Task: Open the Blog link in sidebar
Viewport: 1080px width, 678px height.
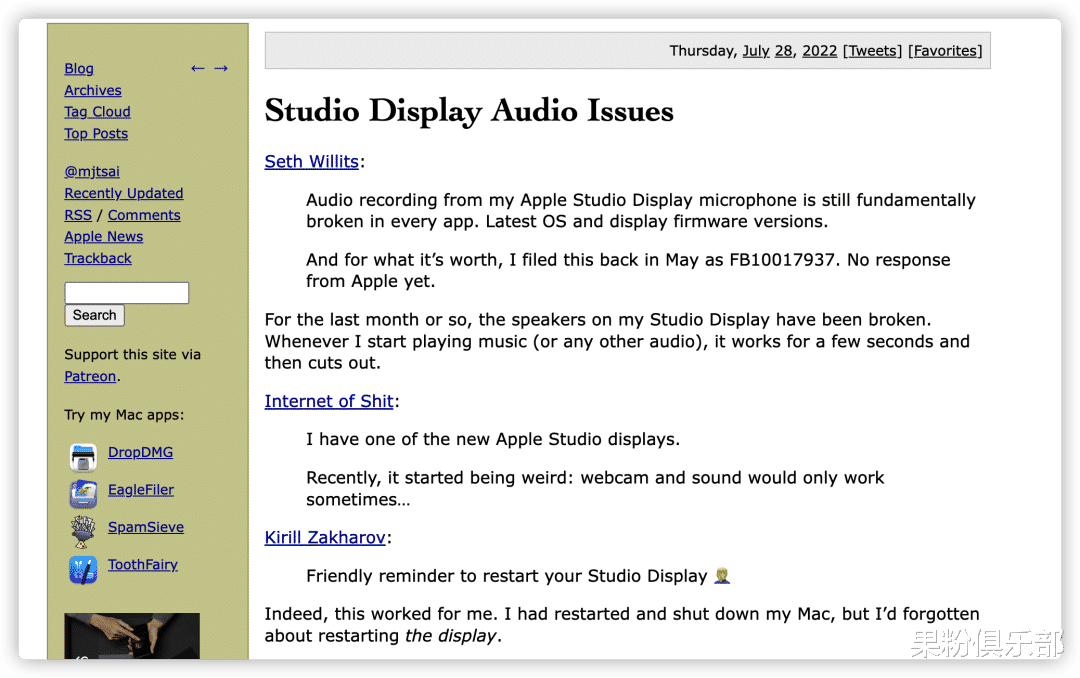Action: 79,68
